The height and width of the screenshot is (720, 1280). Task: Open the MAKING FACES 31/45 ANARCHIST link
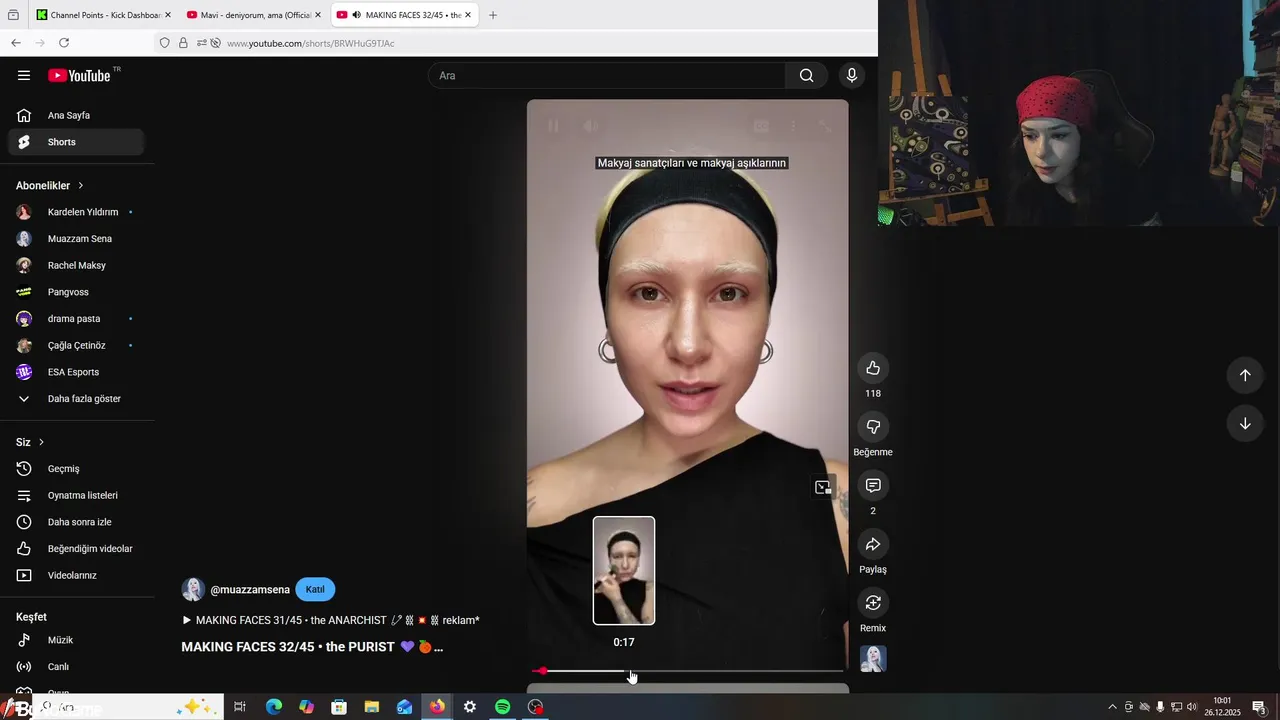tap(330, 620)
